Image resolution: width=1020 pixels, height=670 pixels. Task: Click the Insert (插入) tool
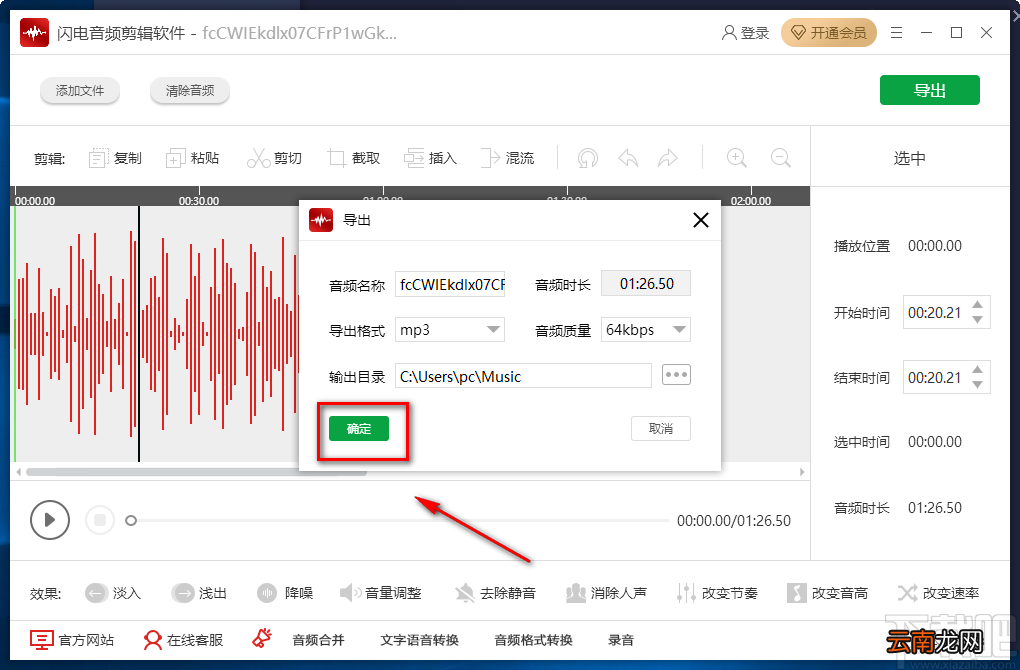click(x=430, y=158)
